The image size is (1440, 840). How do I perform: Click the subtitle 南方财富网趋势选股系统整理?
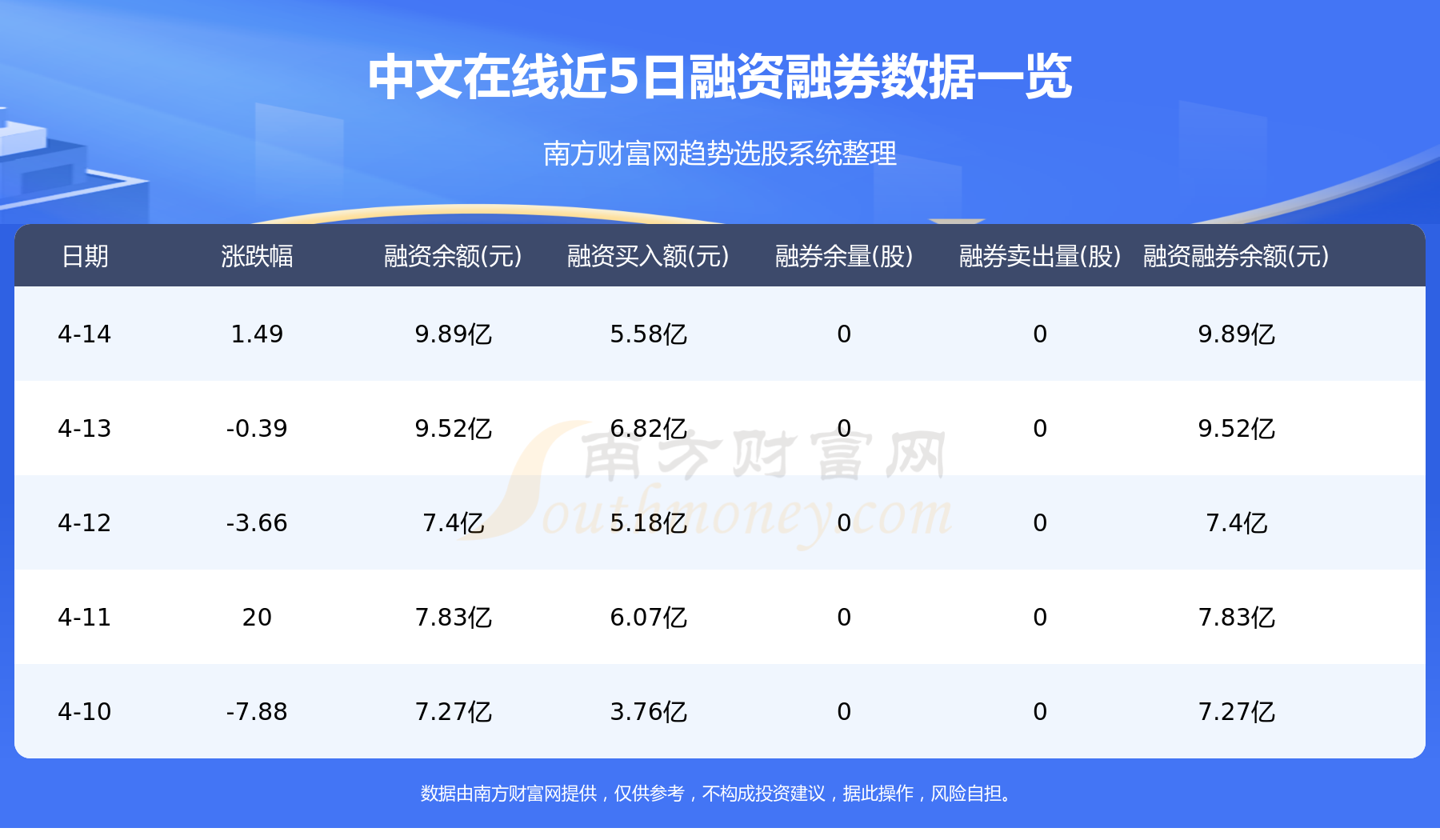720,154
